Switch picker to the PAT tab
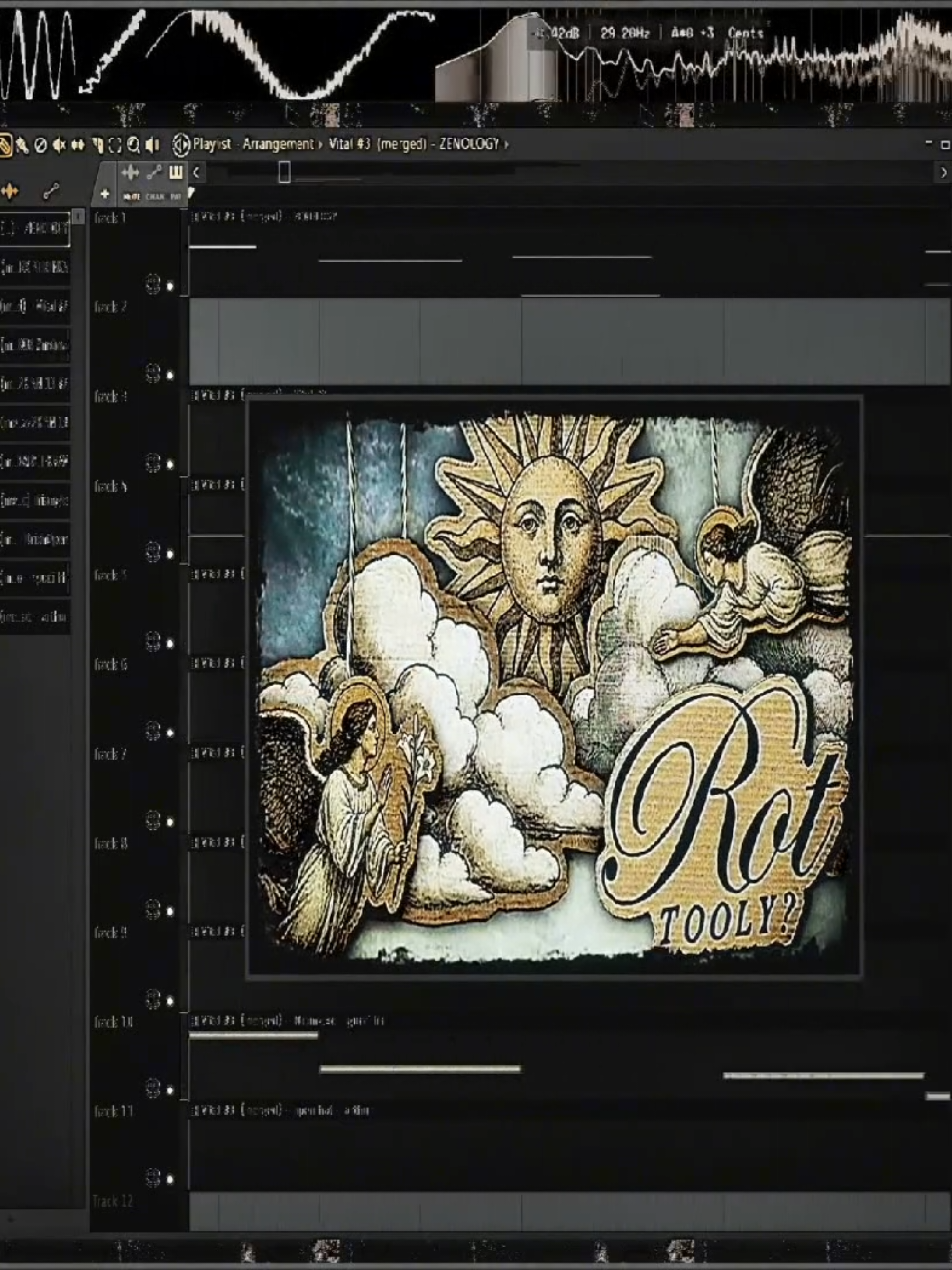Image resolution: width=952 pixels, height=1270 pixels. point(176,196)
